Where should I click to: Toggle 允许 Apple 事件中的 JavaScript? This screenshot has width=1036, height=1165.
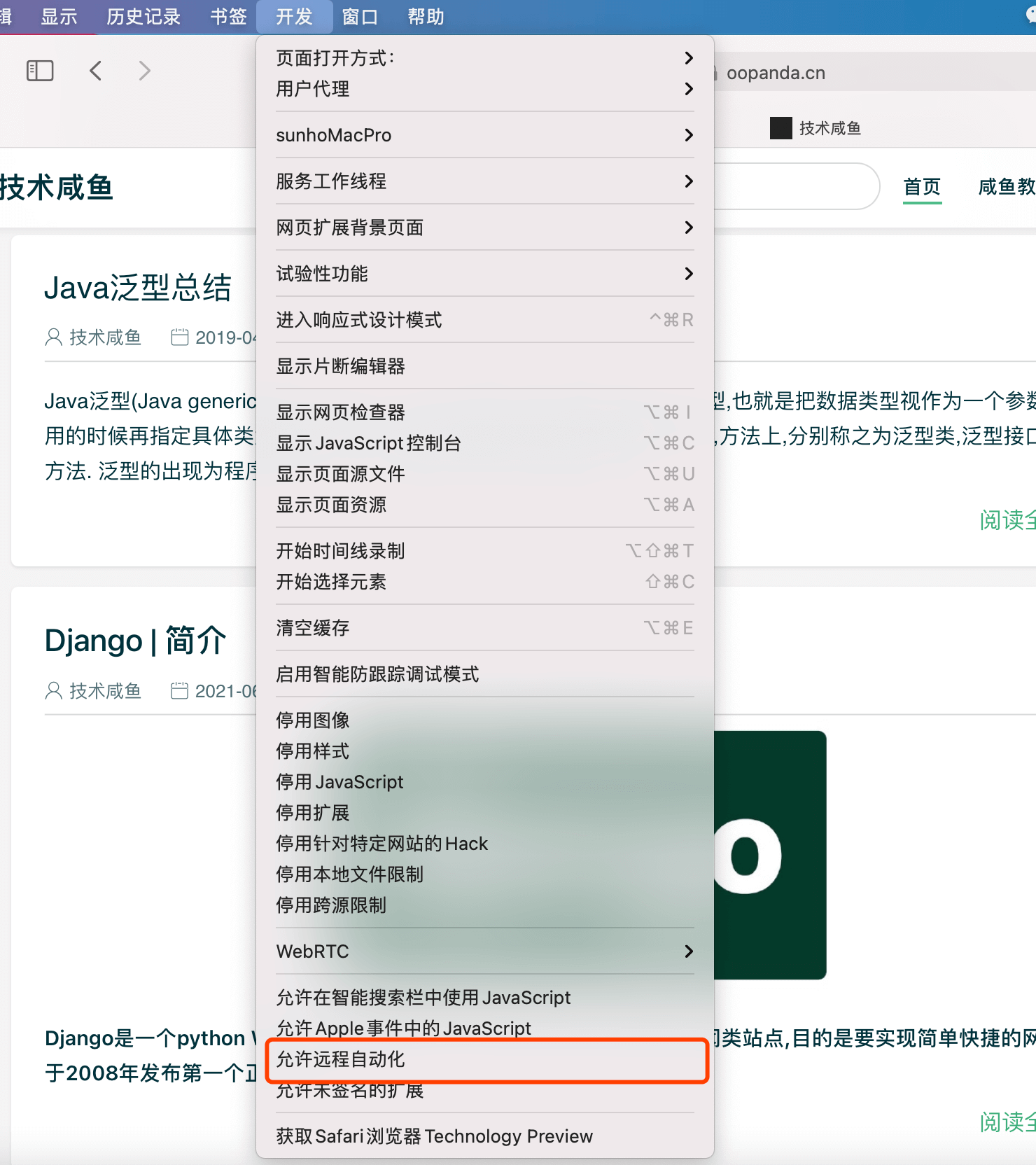tap(485, 1028)
